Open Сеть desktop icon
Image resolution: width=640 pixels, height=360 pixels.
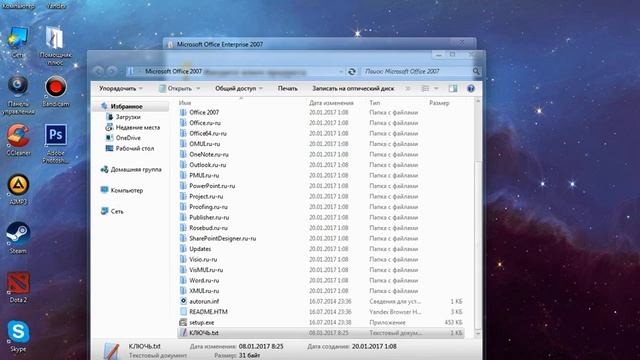pos(18,43)
